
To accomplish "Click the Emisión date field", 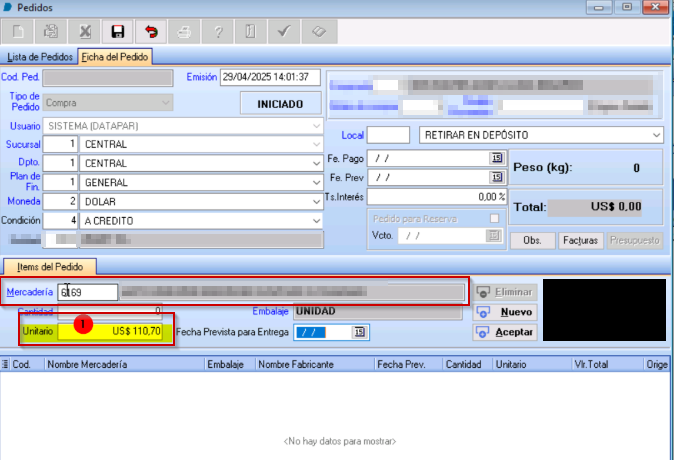I will 270,77.
